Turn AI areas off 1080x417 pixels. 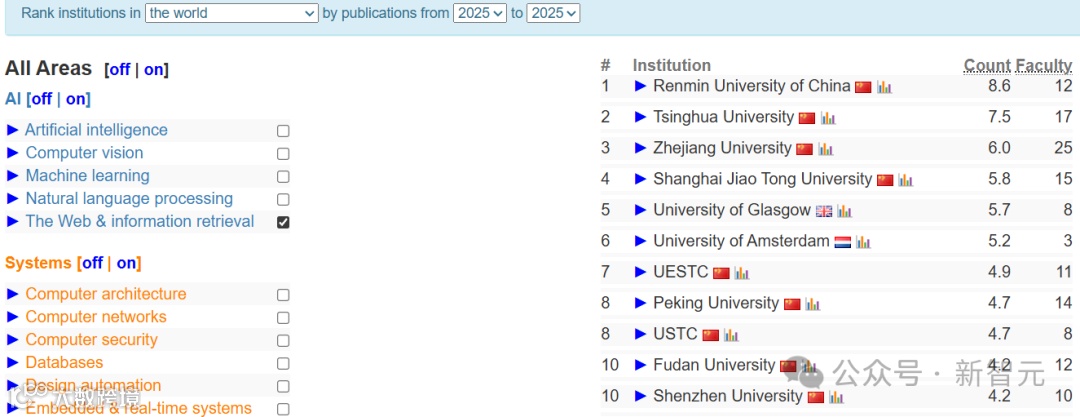[42, 99]
